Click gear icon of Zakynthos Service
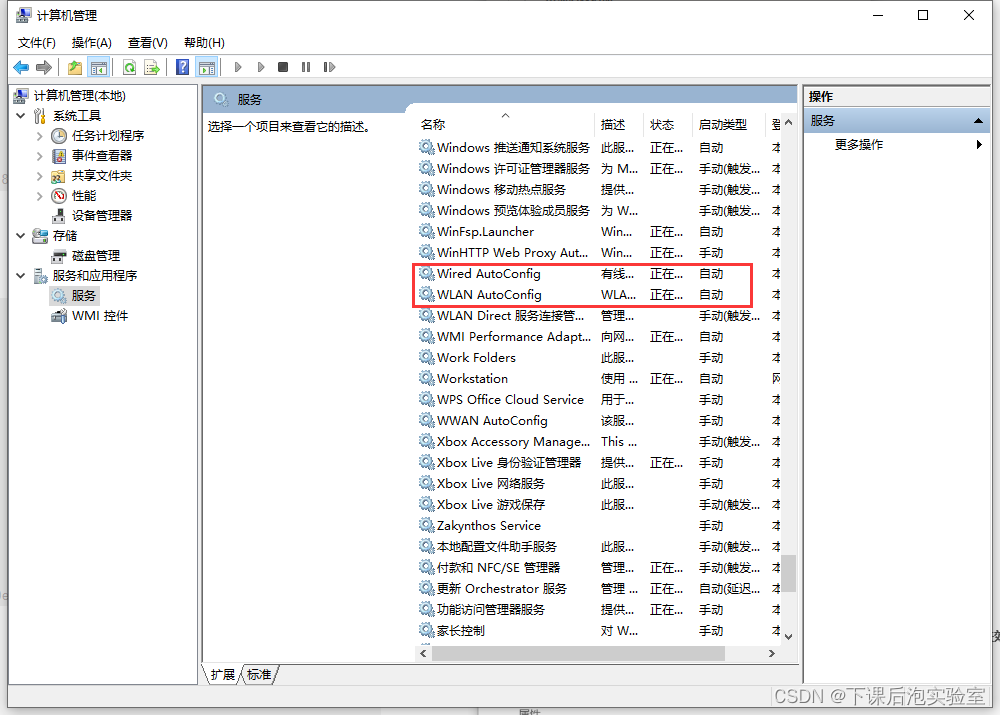This screenshot has width=1000, height=715. 426,526
